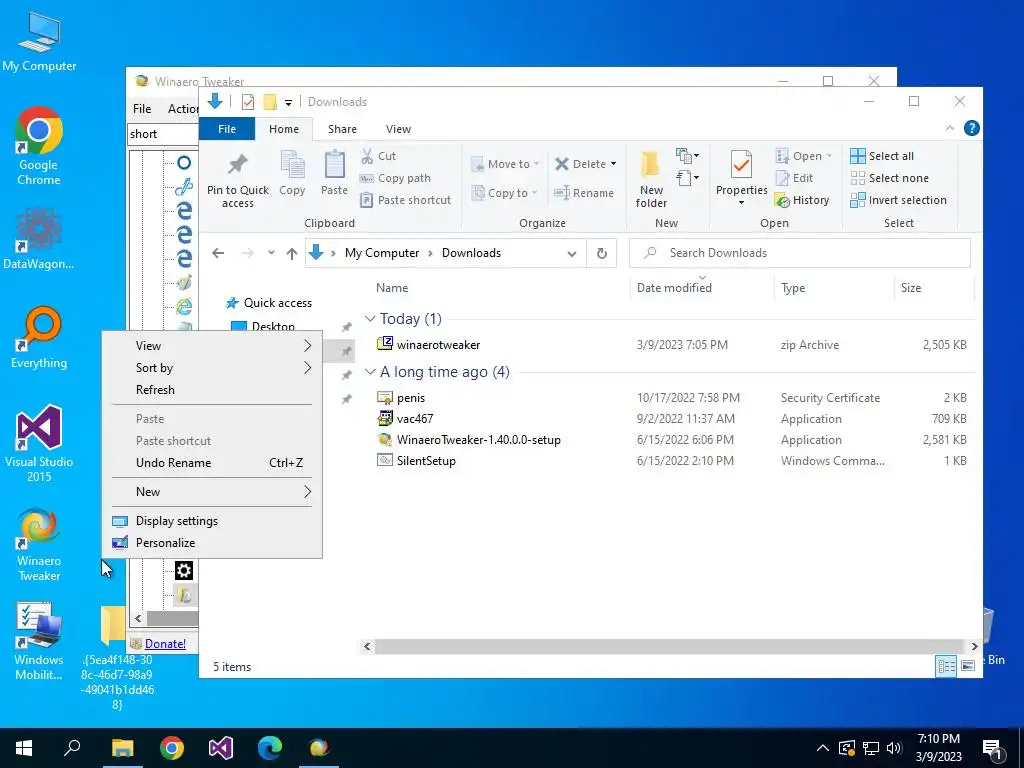This screenshot has height=768, width=1024.
Task: Switch to the Share ribbon tab
Action: tap(342, 129)
